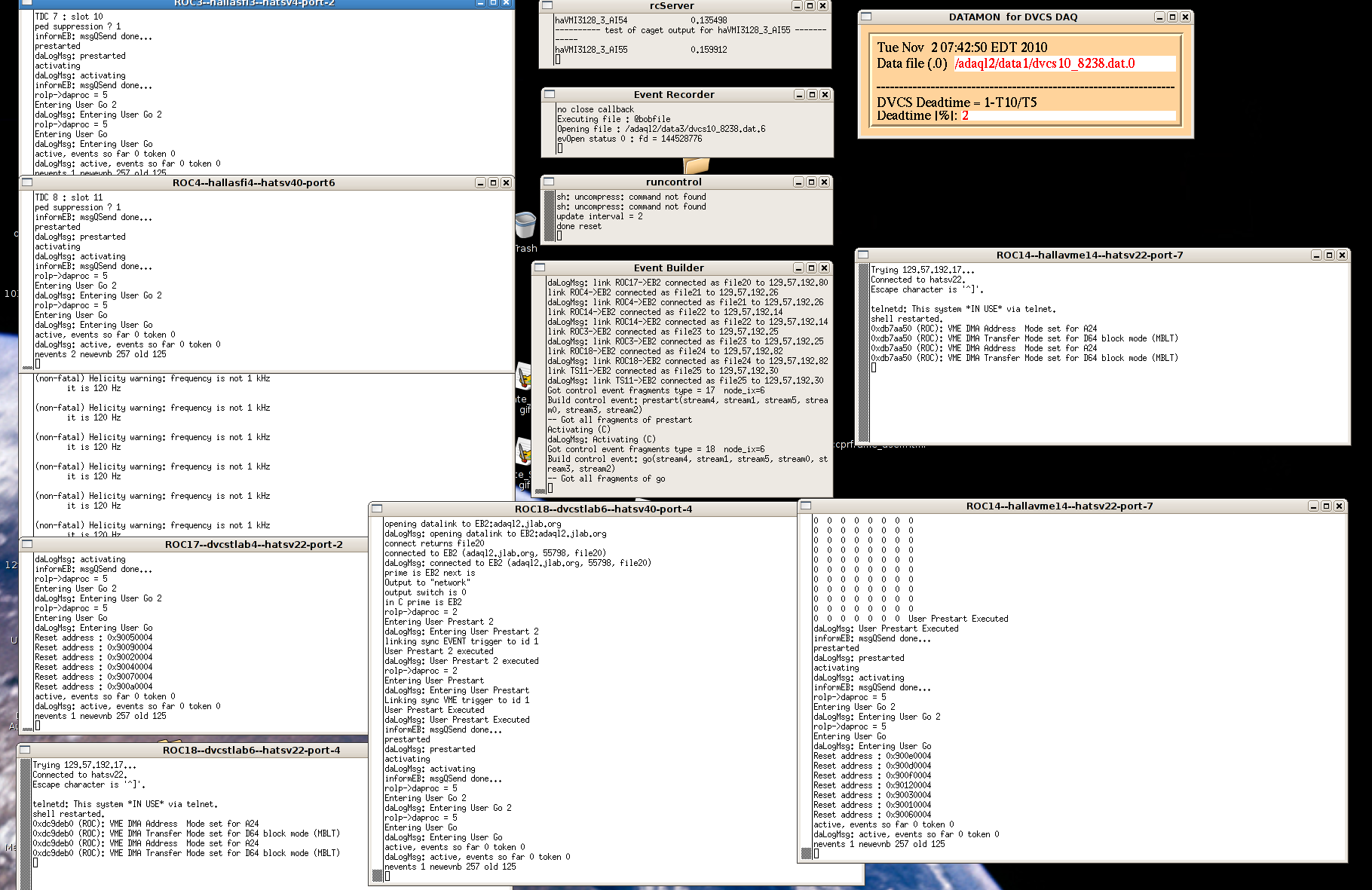Close the ROC14 telnet window
This screenshot has width=1372, height=890.
[1342, 255]
